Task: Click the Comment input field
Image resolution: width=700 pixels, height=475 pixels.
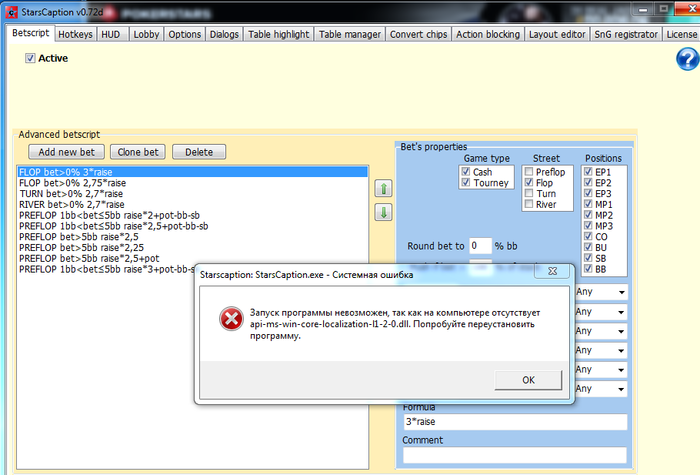Action: pos(515,455)
